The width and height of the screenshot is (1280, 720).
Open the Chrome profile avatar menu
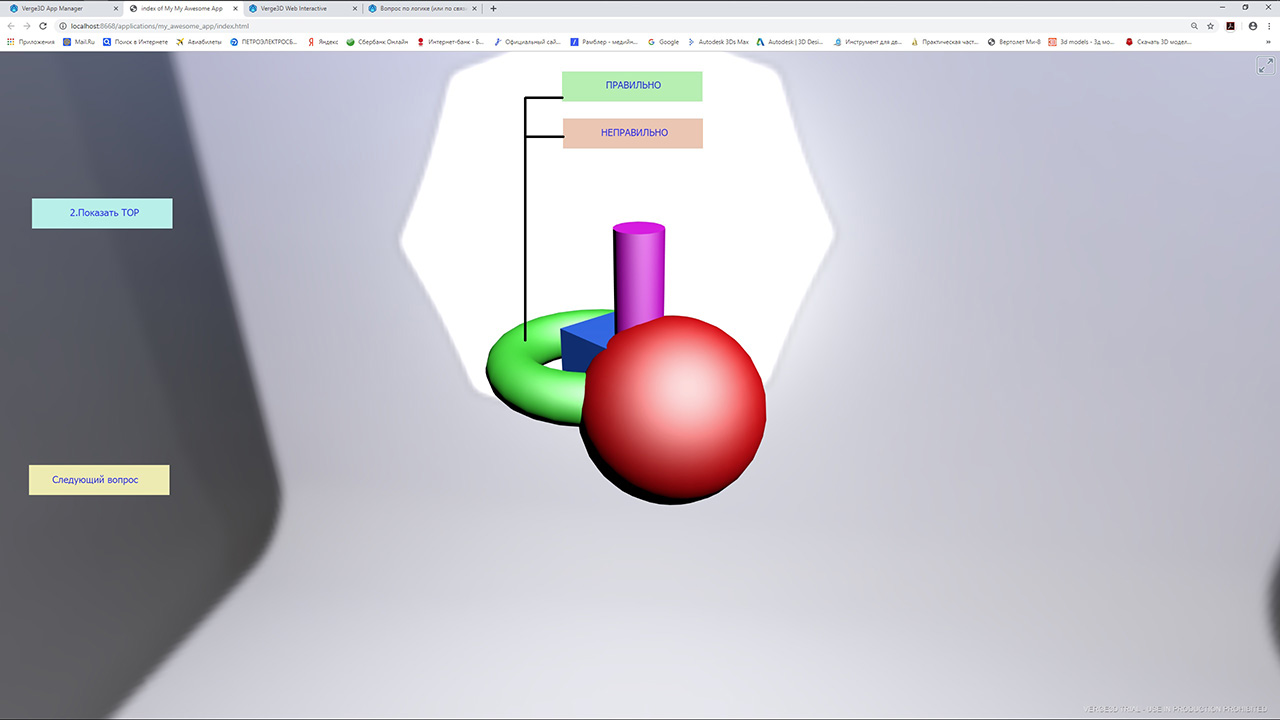tap(1253, 26)
